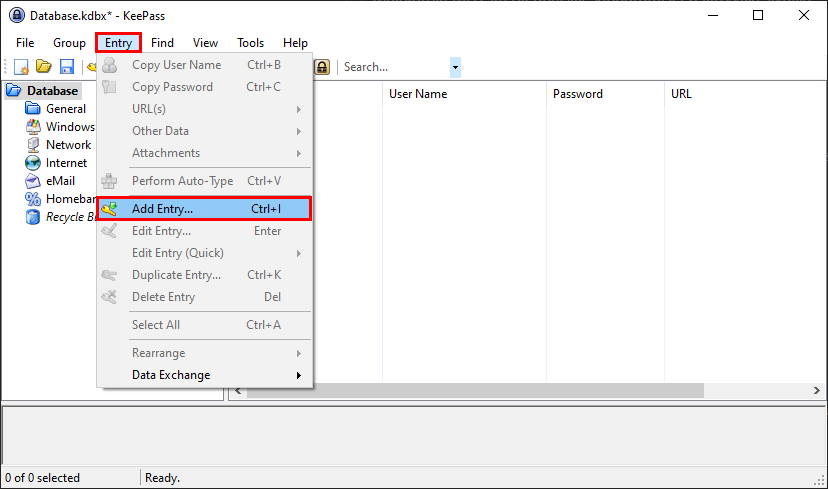Expand the Data Exchange submenu arrow
828x489 pixels.
tap(299, 375)
